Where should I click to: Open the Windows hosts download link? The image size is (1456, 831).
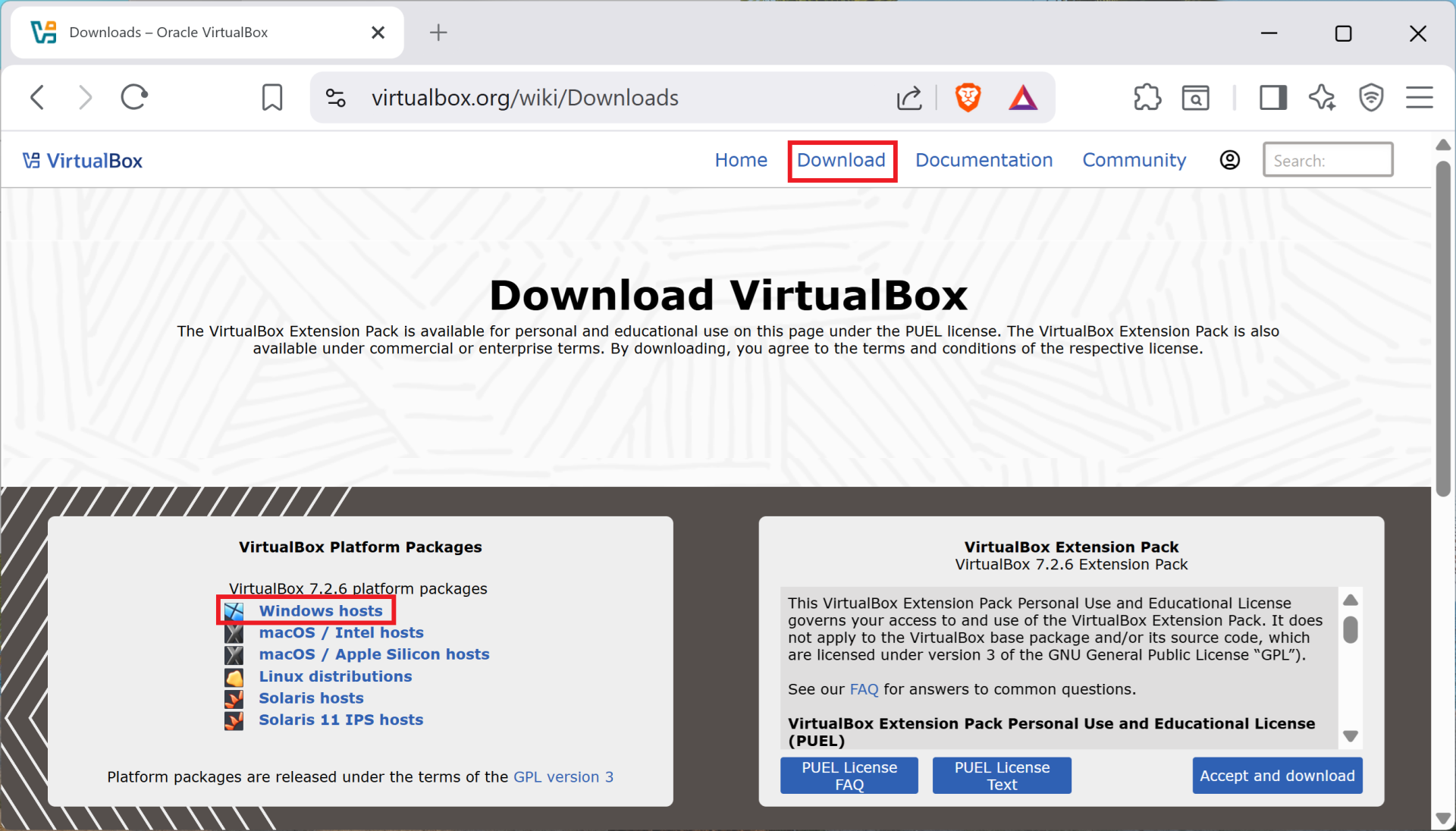[x=320, y=610]
